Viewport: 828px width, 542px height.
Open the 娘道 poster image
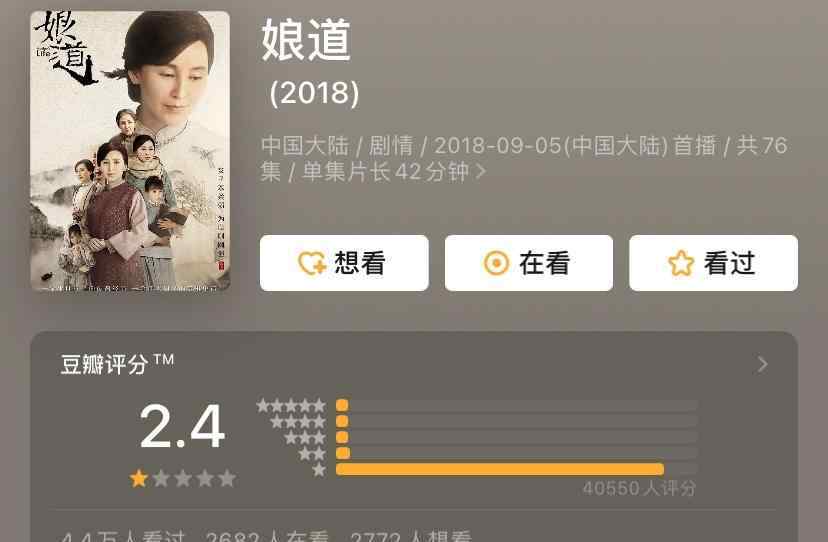(130, 151)
